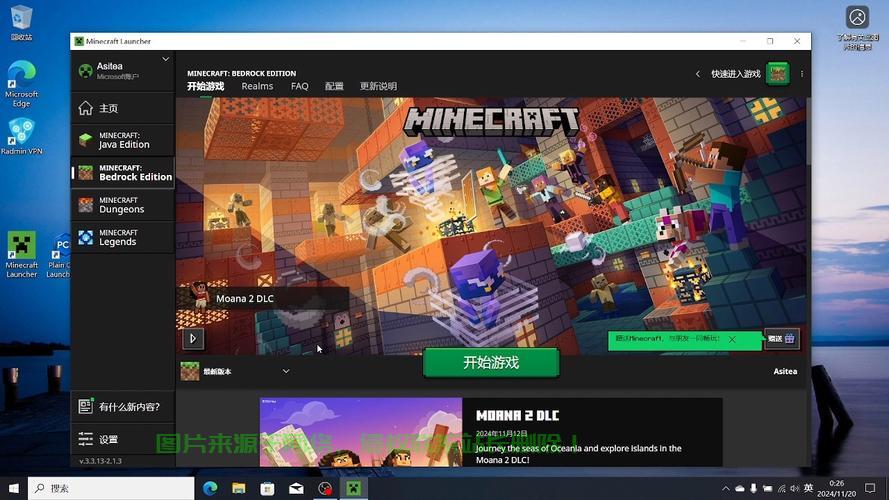The width and height of the screenshot is (889, 500).
Task: Switch to the Realms tab
Action: (x=257, y=86)
